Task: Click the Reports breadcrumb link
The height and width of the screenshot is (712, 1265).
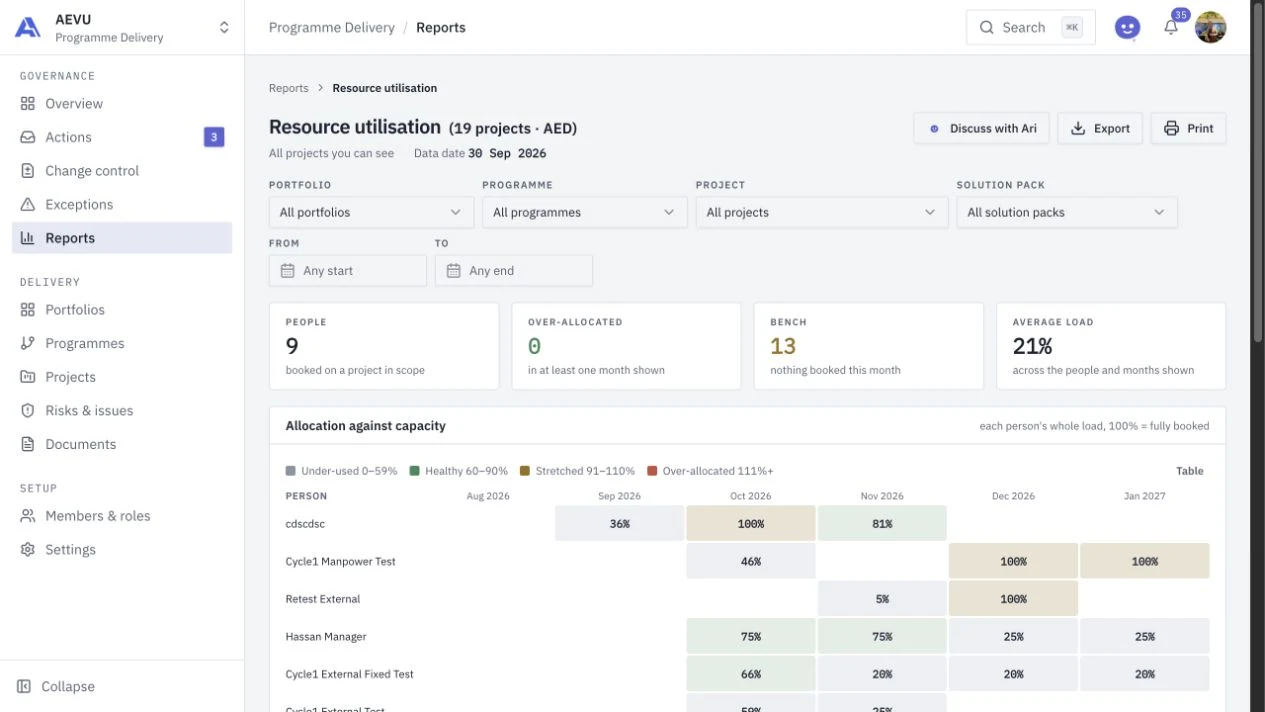Action: pyautogui.click(x=289, y=88)
